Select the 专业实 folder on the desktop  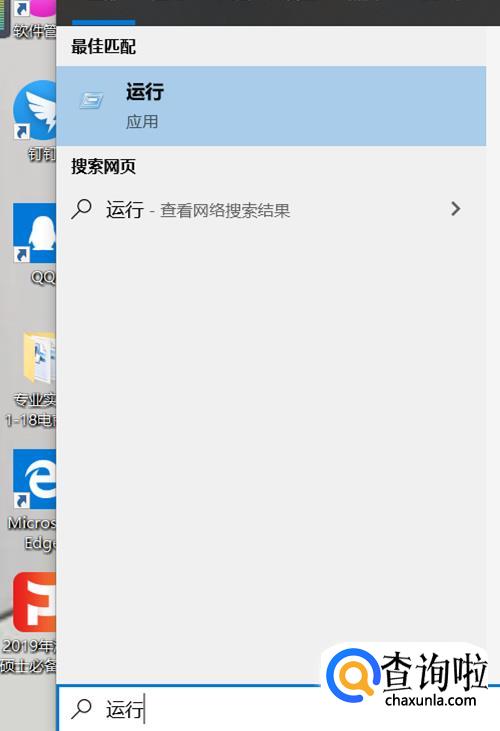(32, 380)
